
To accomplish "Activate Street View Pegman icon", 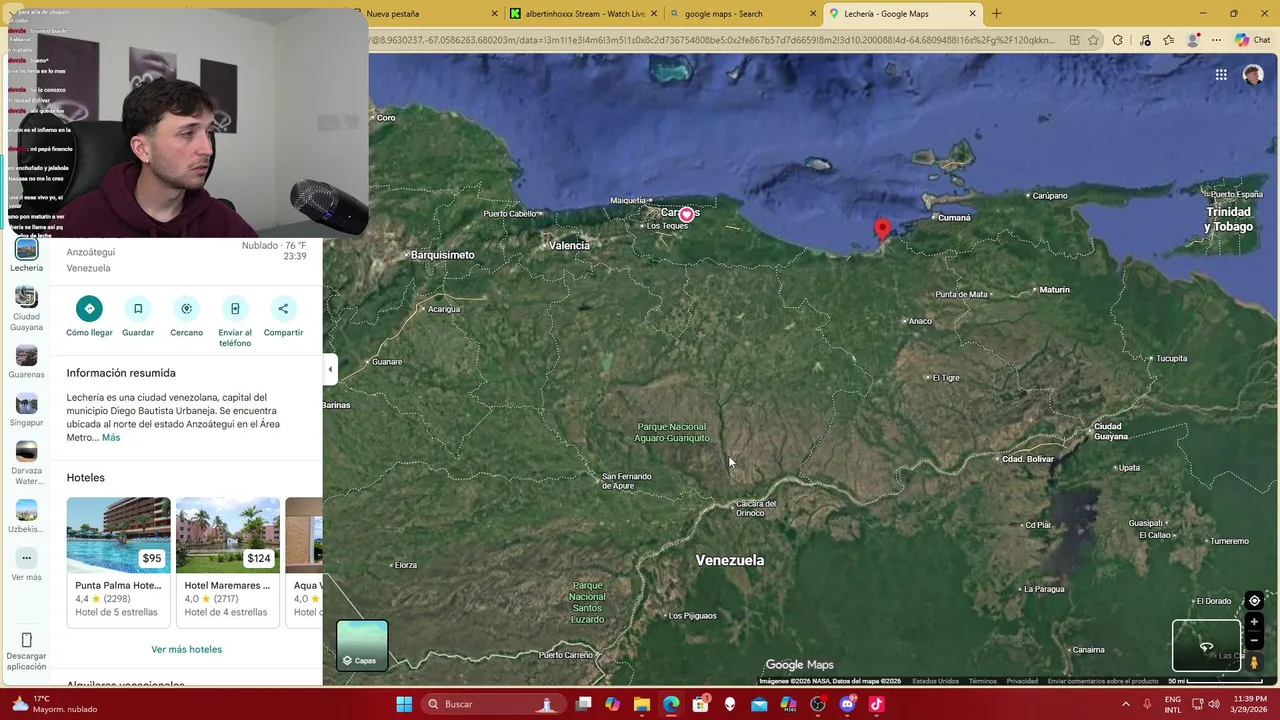I will tap(1254, 662).
